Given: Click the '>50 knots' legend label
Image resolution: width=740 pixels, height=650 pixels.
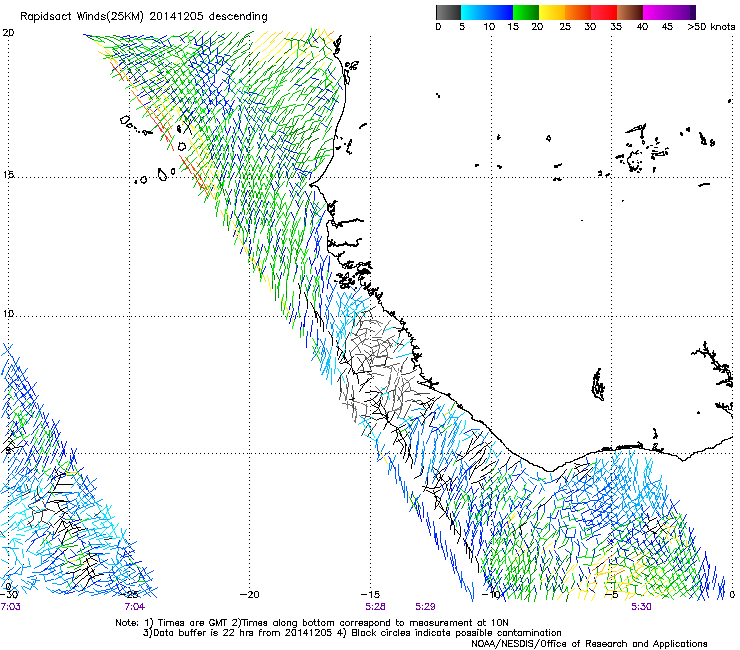Looking at the screenshot, I should tap(711, 27).
